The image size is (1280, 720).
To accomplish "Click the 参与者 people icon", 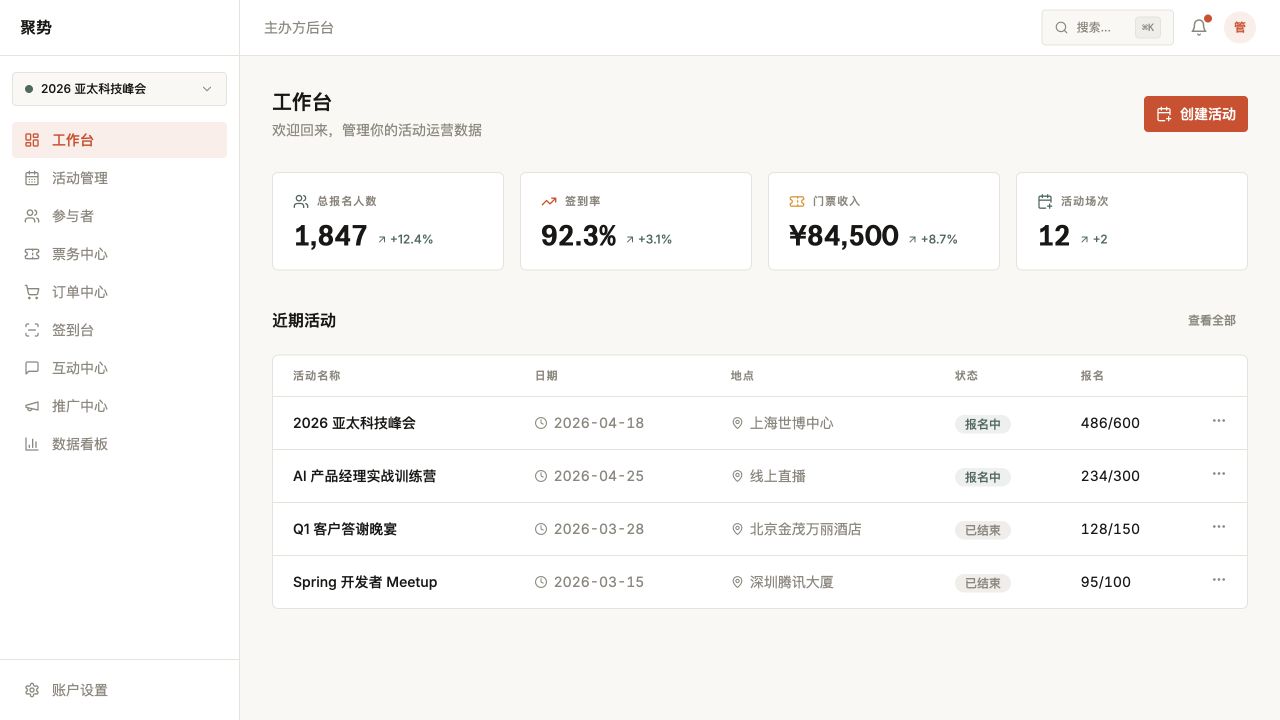I will click(x=32, y=216).
